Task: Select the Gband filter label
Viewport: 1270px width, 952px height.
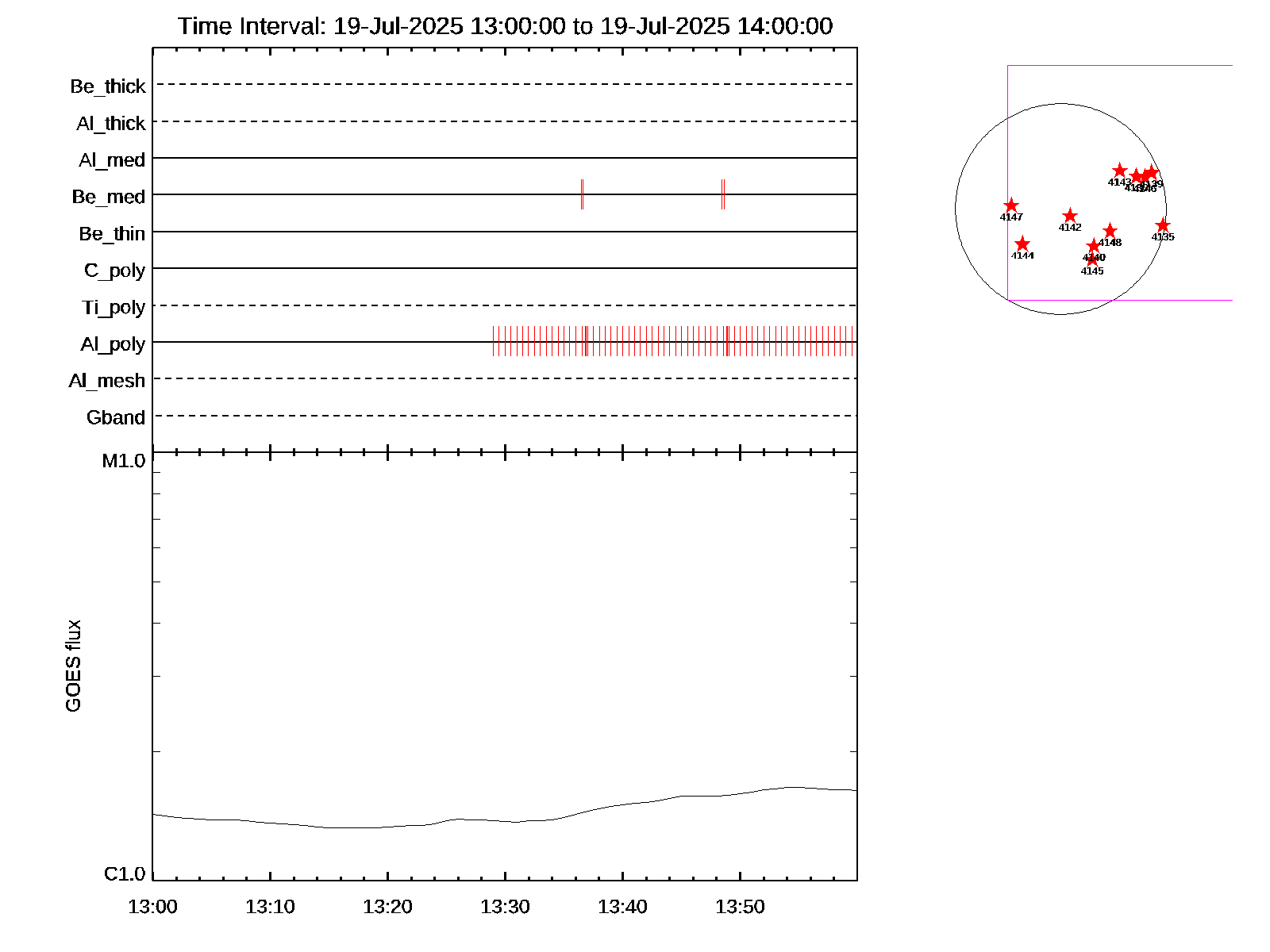Action: [116, 418]
